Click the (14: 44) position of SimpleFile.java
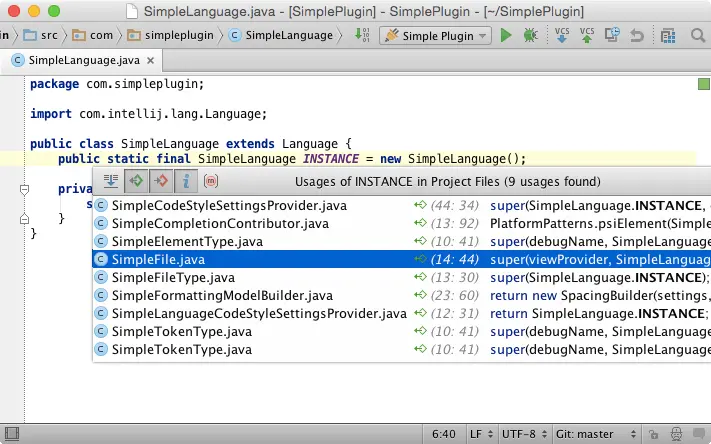 (x=454, y=259)
